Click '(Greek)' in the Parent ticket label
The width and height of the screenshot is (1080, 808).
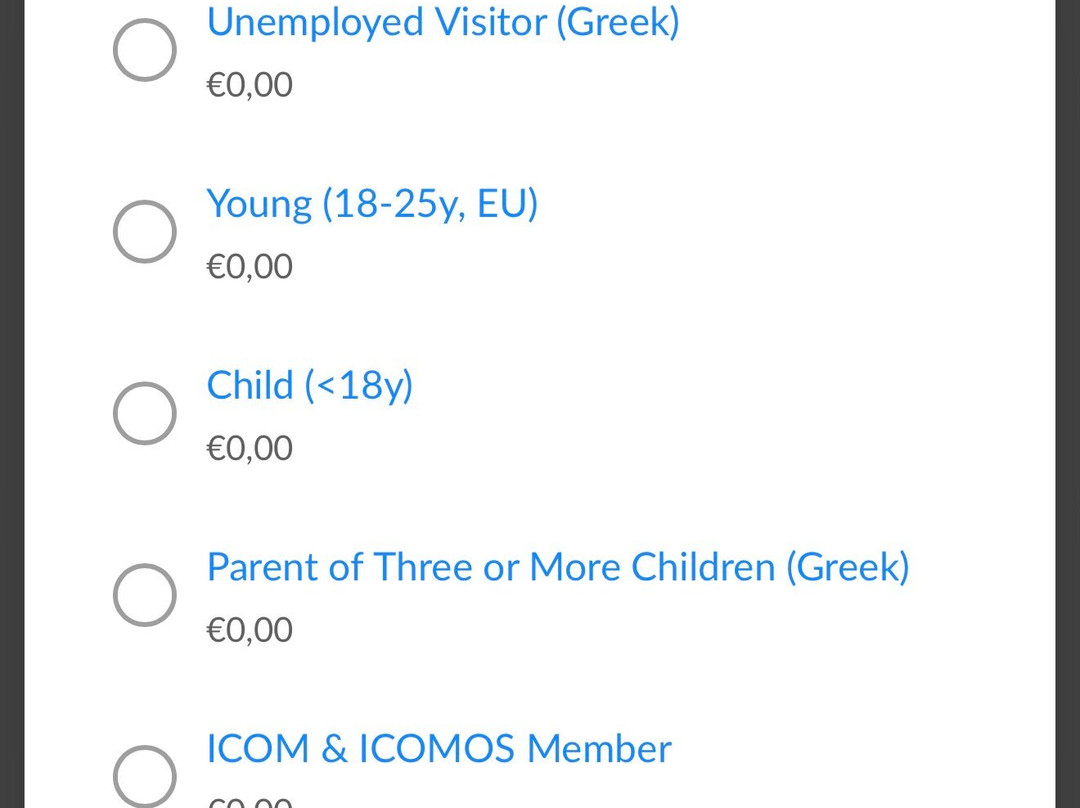click(848, 568)
